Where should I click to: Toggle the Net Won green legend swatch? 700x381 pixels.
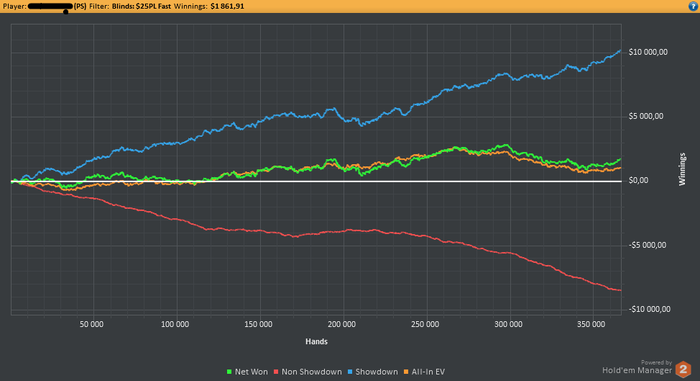229,372
